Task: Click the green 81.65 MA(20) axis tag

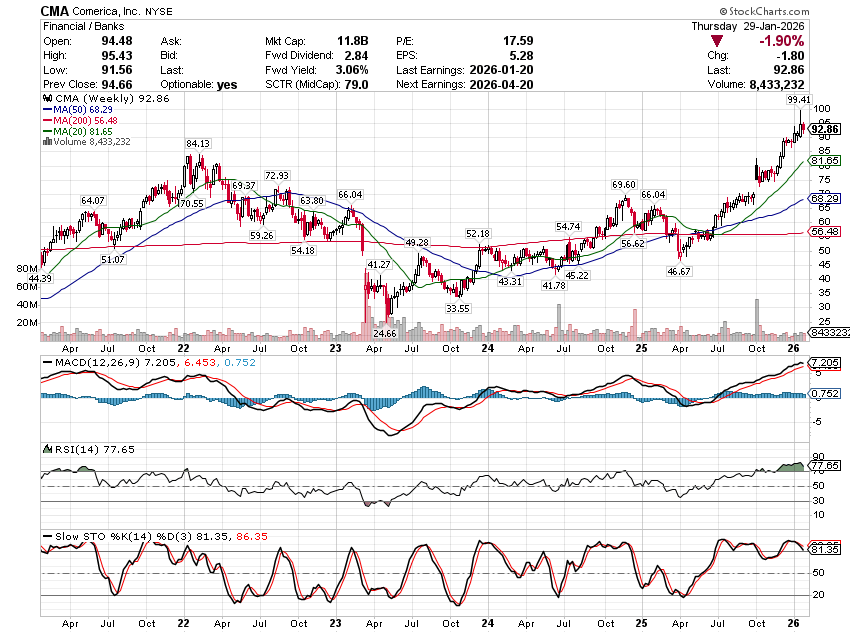Action: tap(823, 160)
